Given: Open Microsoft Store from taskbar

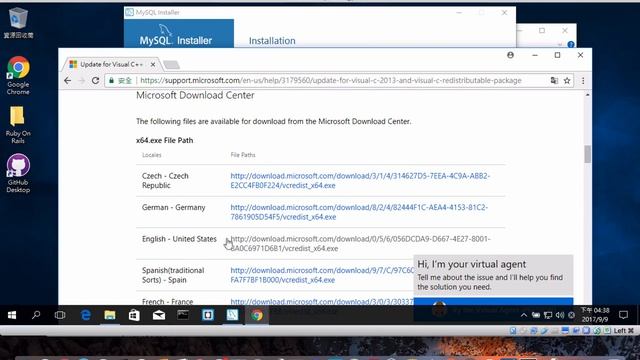Looking at the screenshot, I should pos(134,315).
